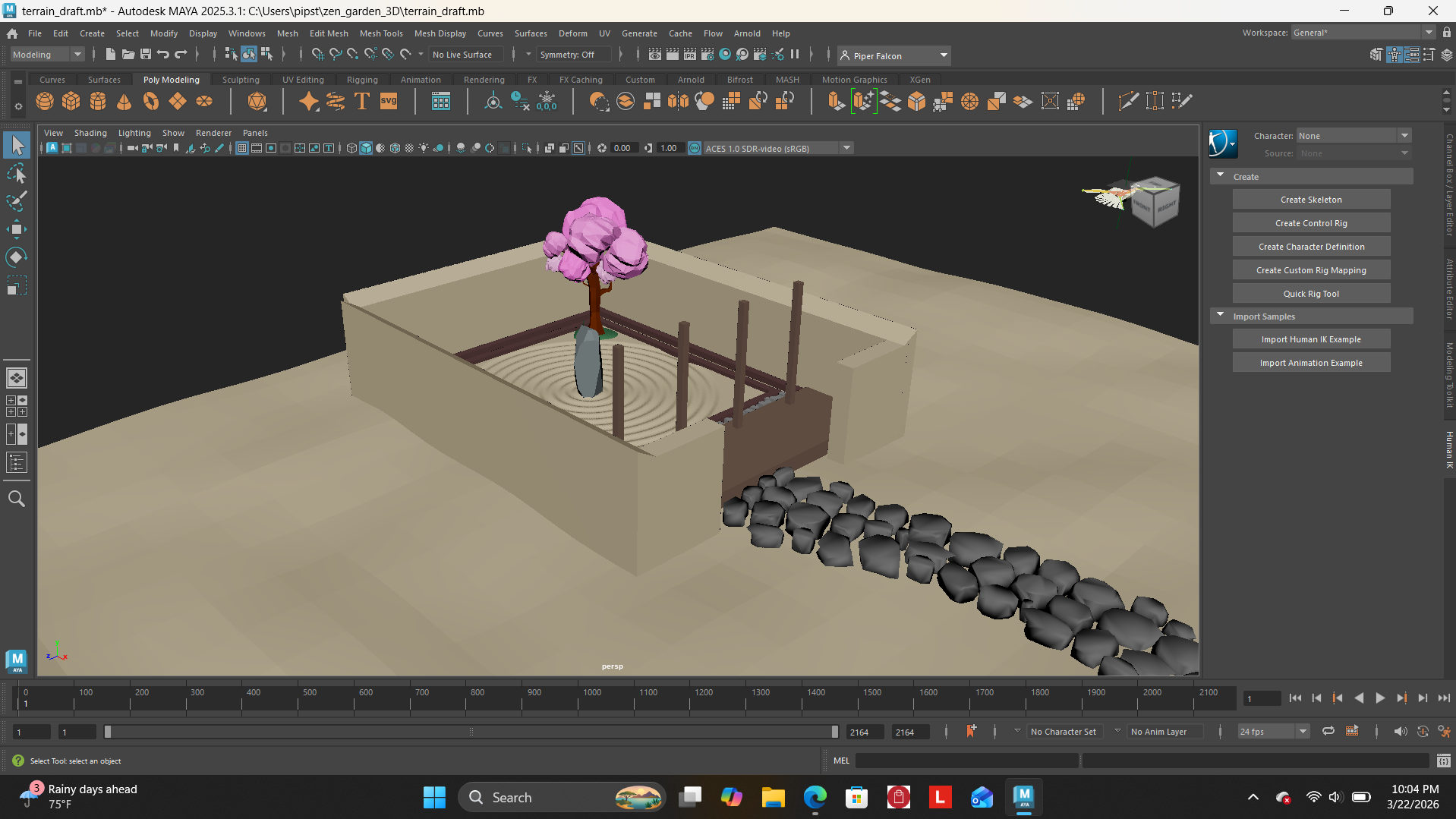Screen dimensions: 1456x819
Task: Click the MEL command line input
Action: point(967,761)
